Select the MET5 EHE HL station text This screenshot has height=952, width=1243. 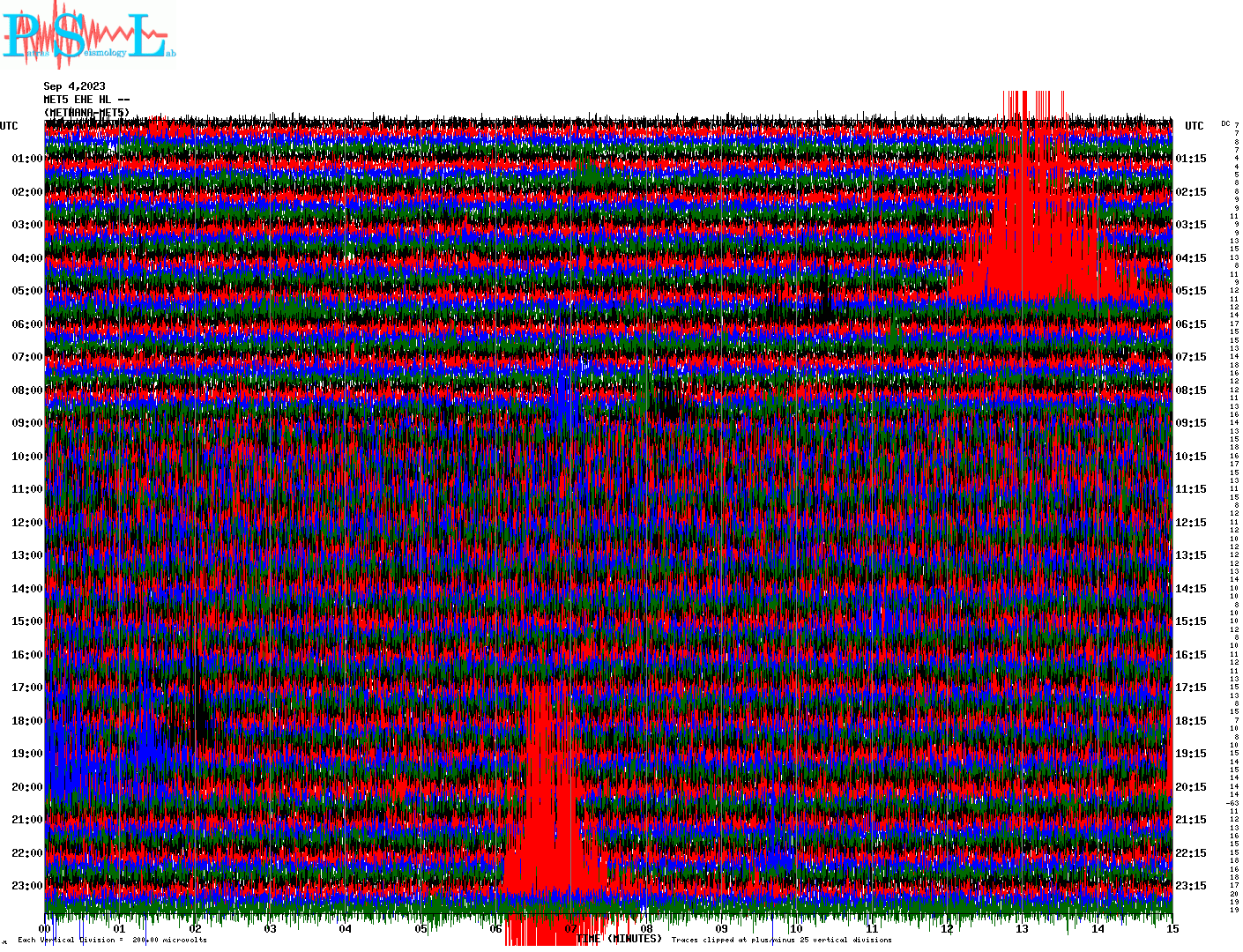(x=86, y=100)
